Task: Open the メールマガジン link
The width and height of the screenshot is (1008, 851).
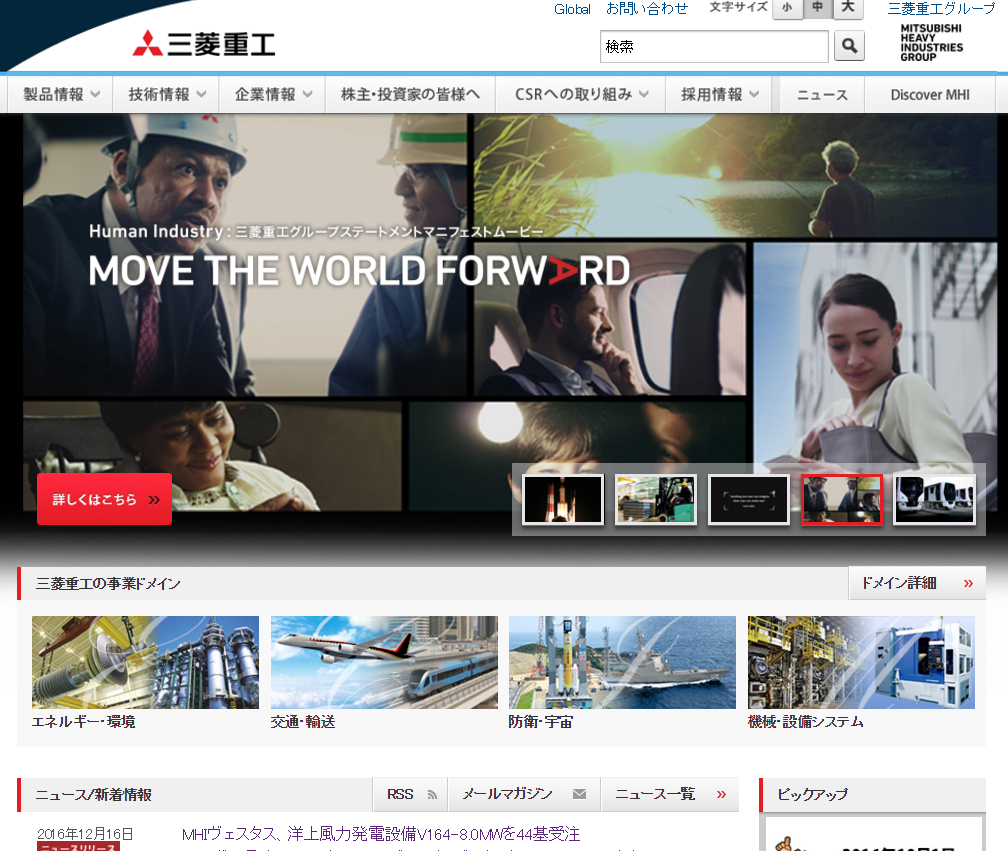Action: click(524, 794)
